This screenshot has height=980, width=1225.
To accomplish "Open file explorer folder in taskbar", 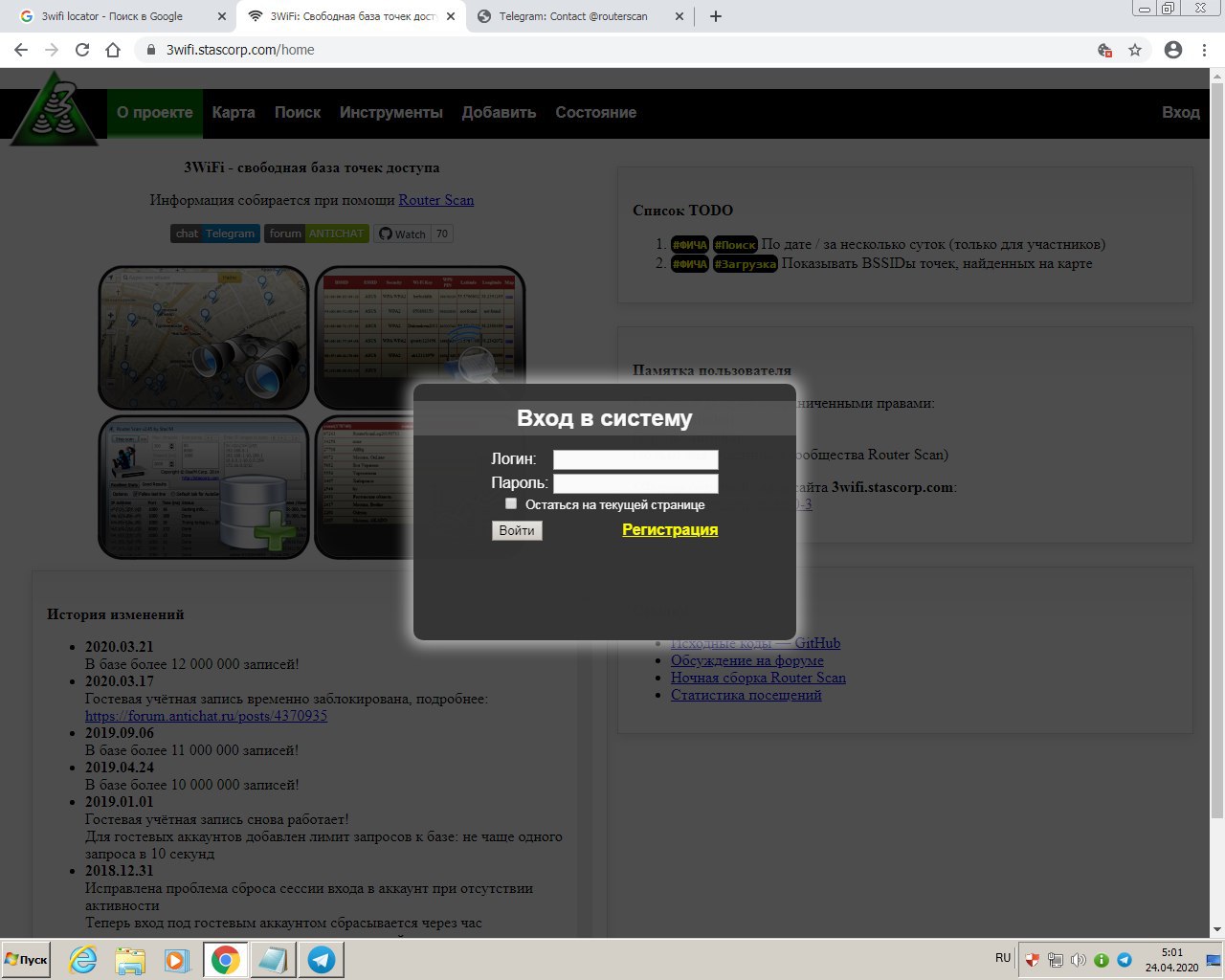I will (130, 960).
